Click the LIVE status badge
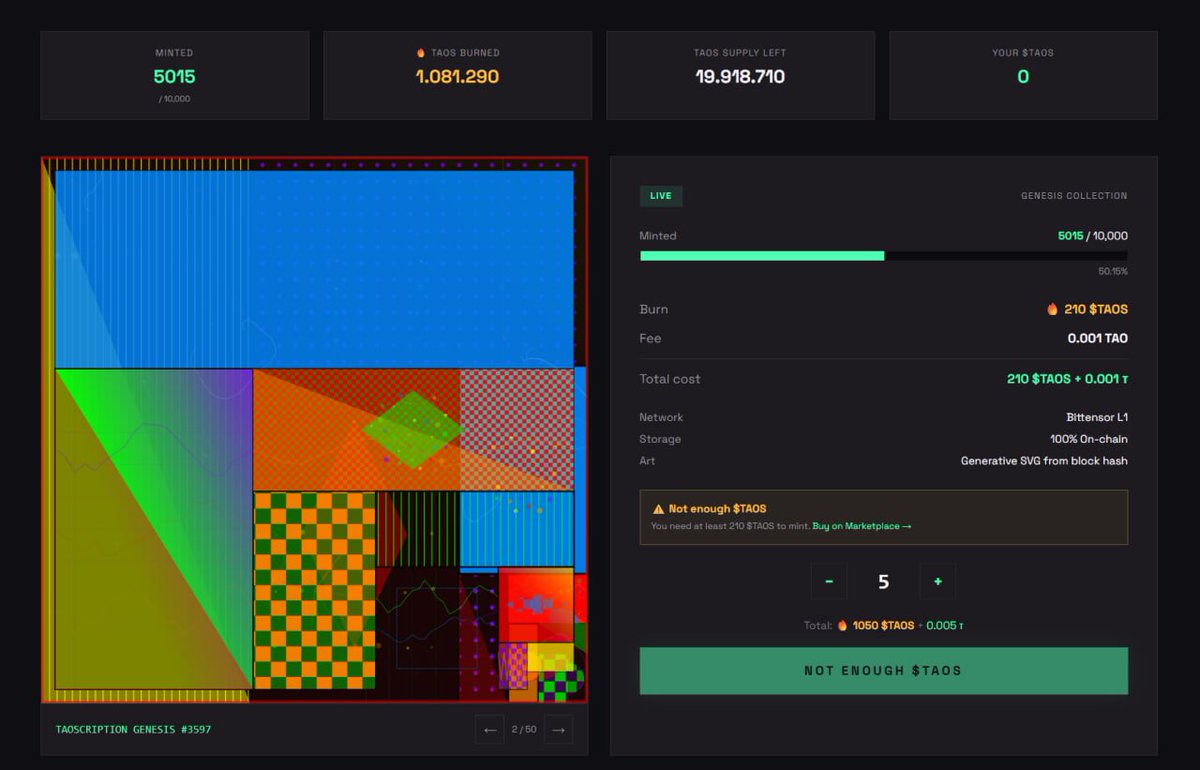1200x770 pixels. coord(661,196)
